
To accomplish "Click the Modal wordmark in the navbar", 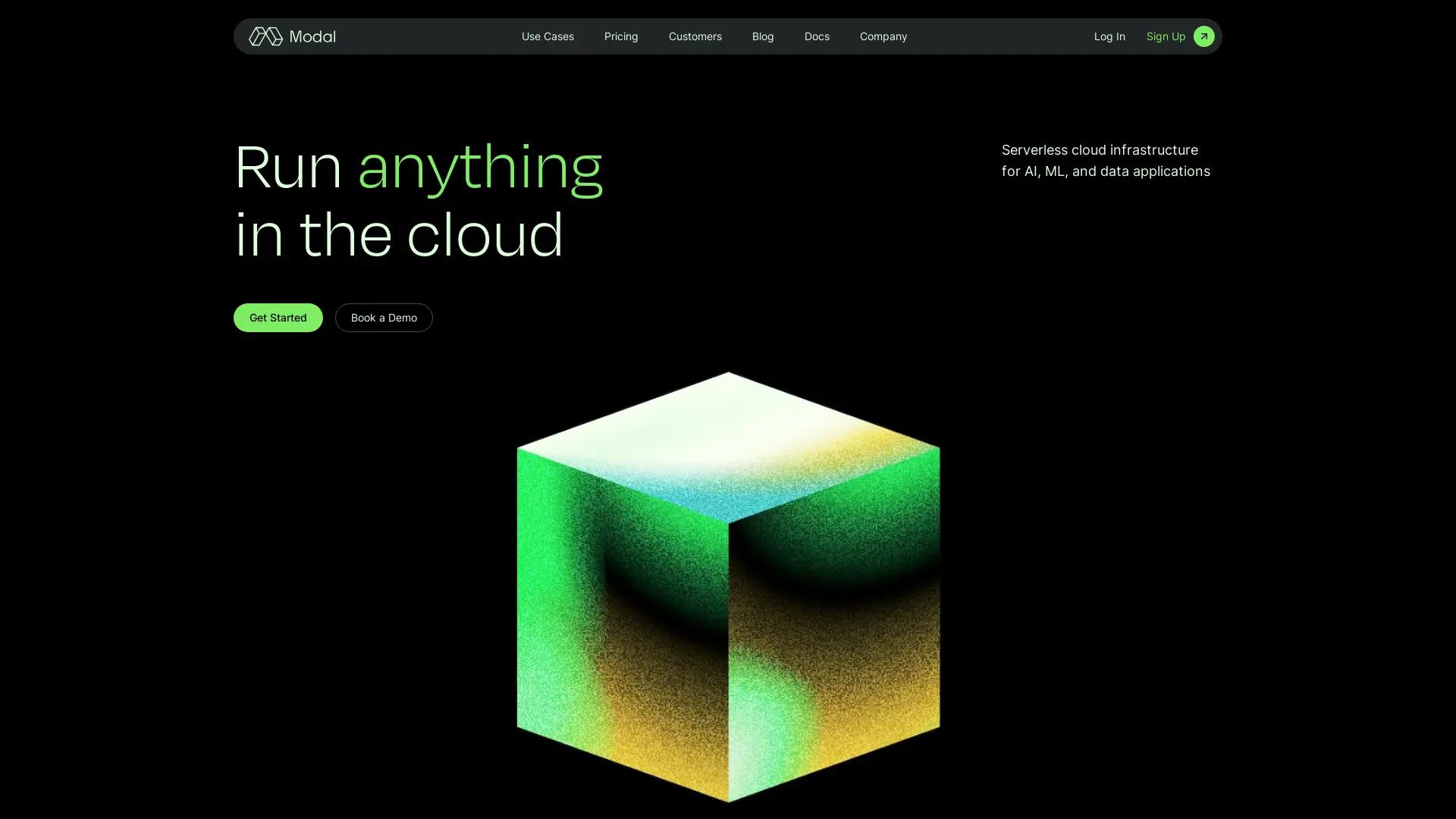I will tap(312, 36).
